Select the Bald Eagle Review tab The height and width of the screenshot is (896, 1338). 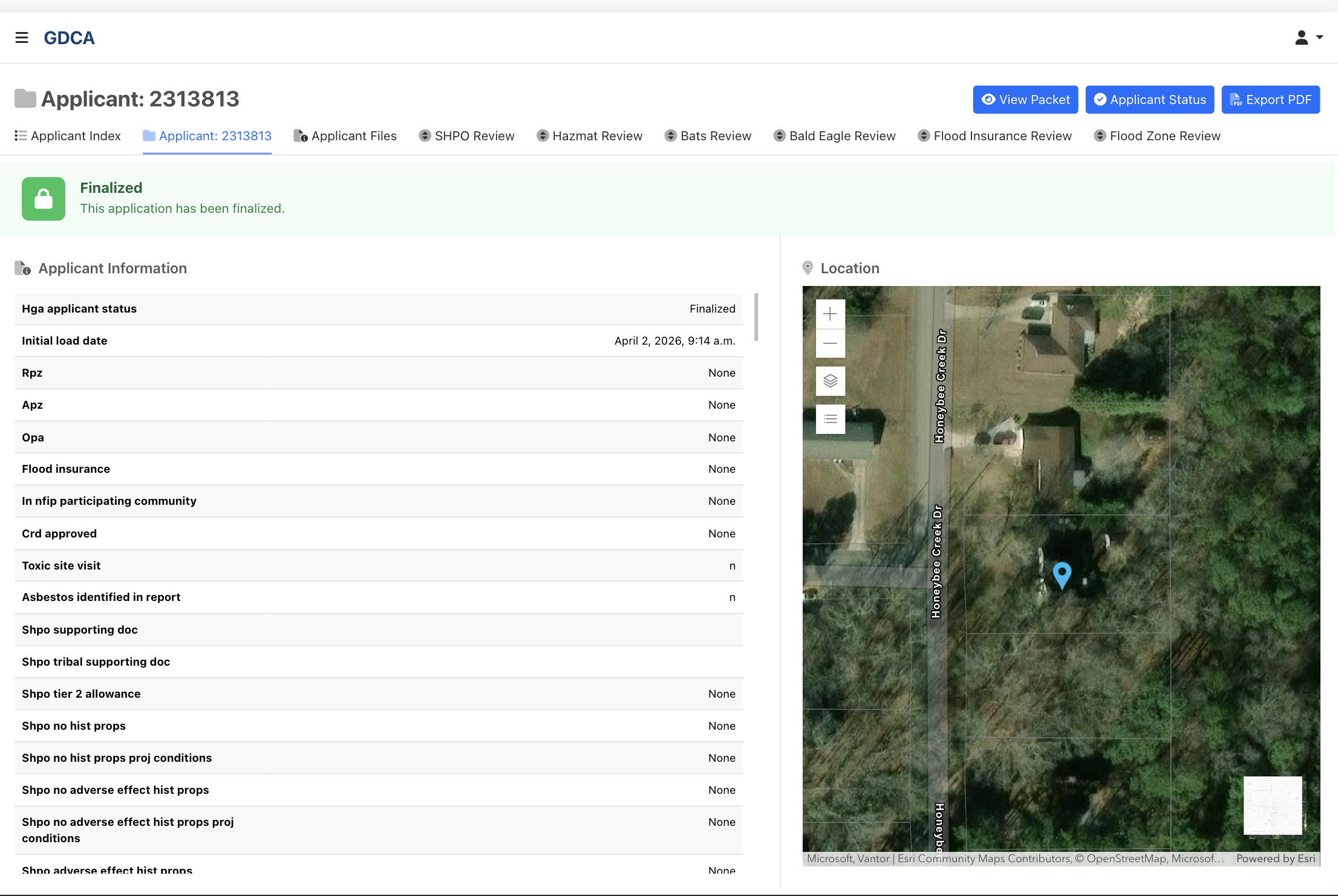point(834,136)
